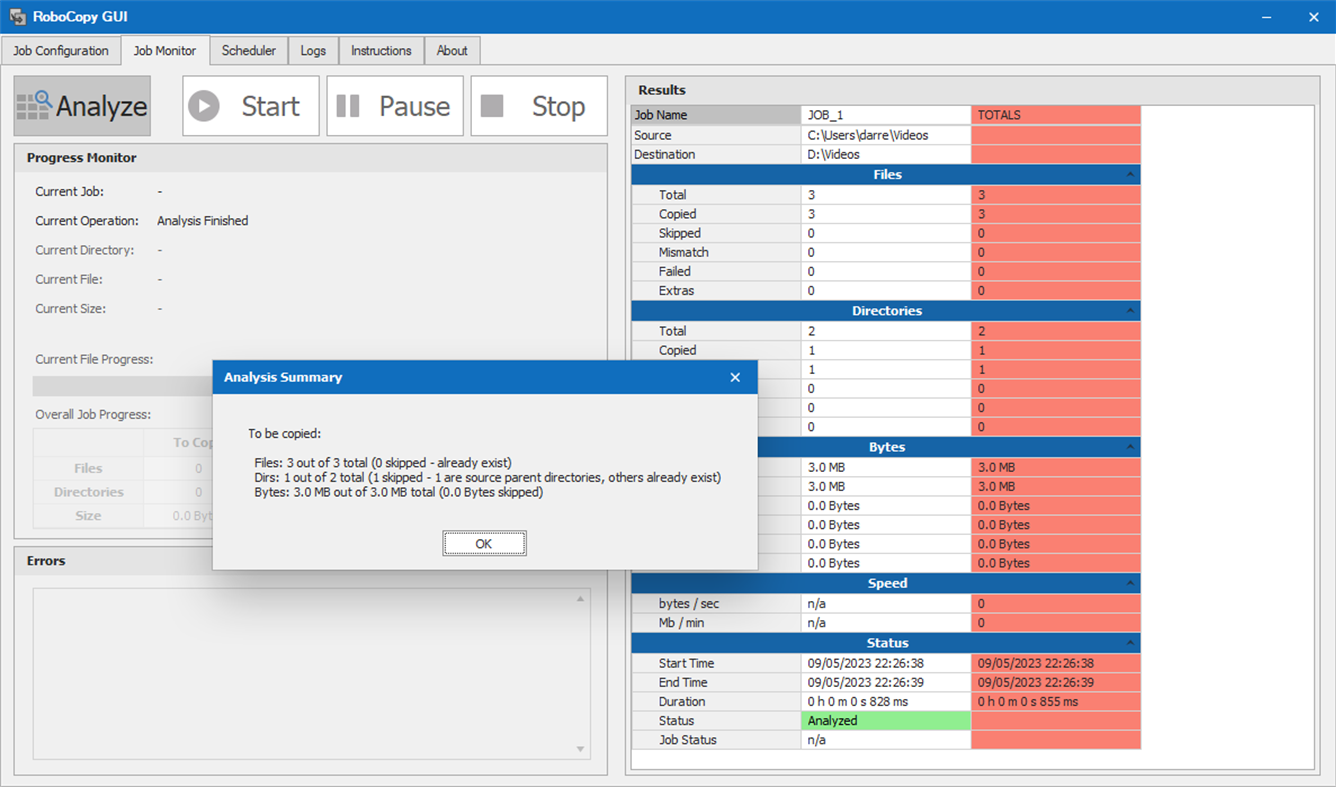Open the Scheduler tab
This screenshot has width=1336, height=787.
(248, 50)
